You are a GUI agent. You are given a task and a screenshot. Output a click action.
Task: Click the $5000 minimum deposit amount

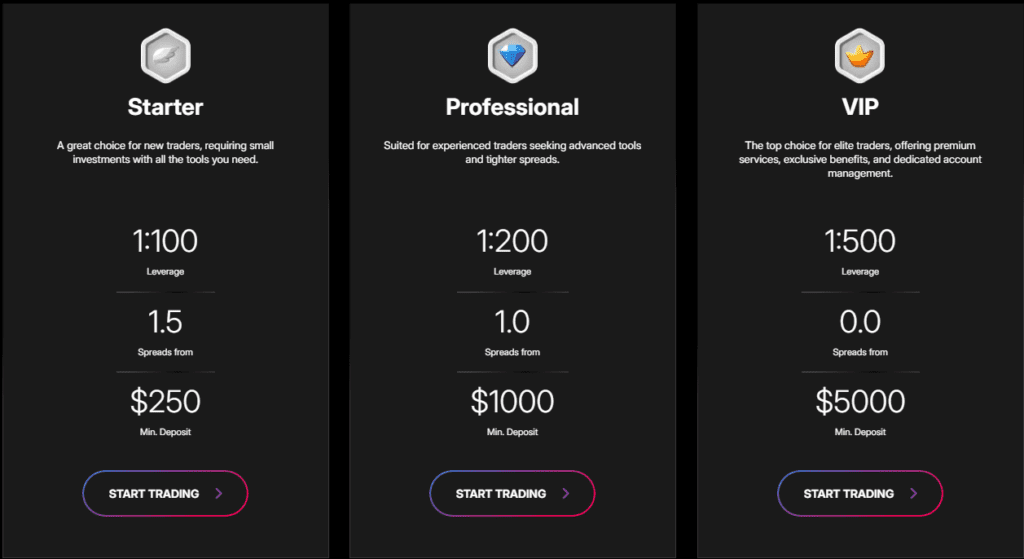tap(860, 402)
